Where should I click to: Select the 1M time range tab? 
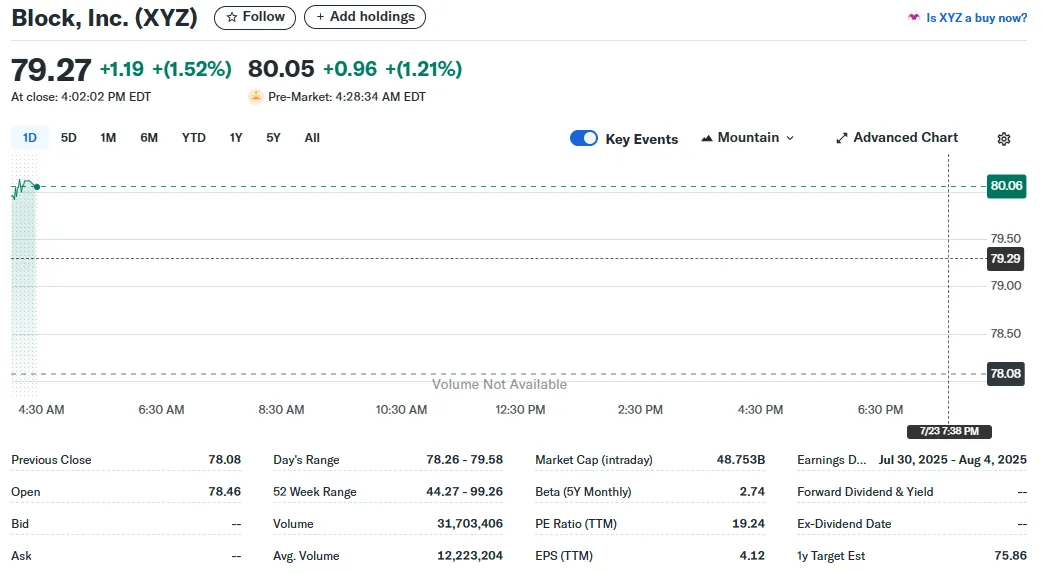tap(108, 138)
